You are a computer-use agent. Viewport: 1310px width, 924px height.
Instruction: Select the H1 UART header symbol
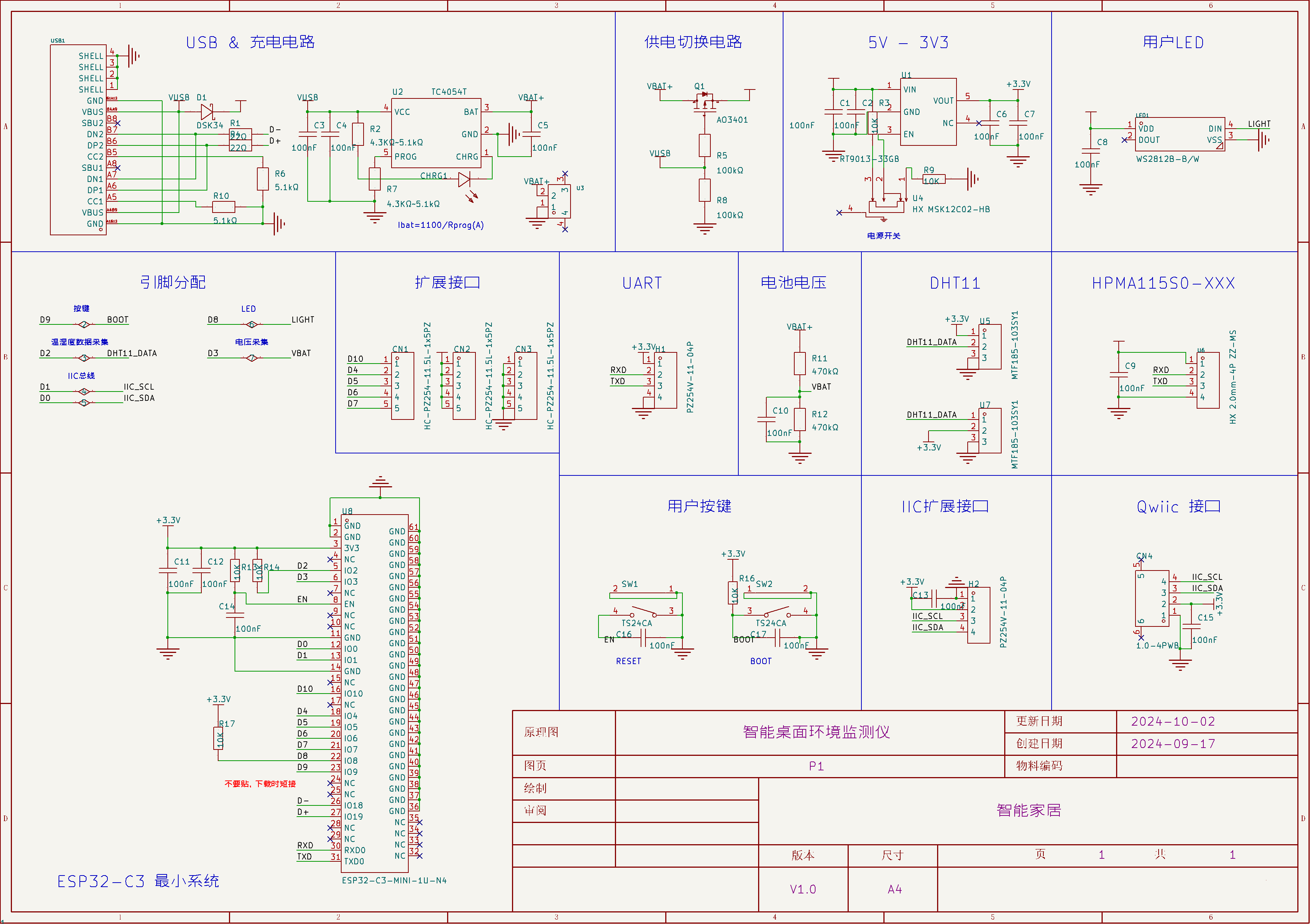pyautogui.click(x=665, y=380)
